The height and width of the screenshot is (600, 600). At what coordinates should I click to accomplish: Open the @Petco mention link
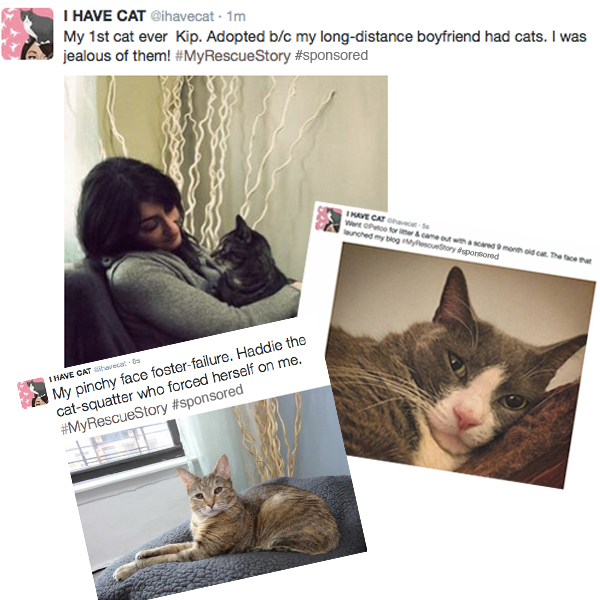coord(375,226)
